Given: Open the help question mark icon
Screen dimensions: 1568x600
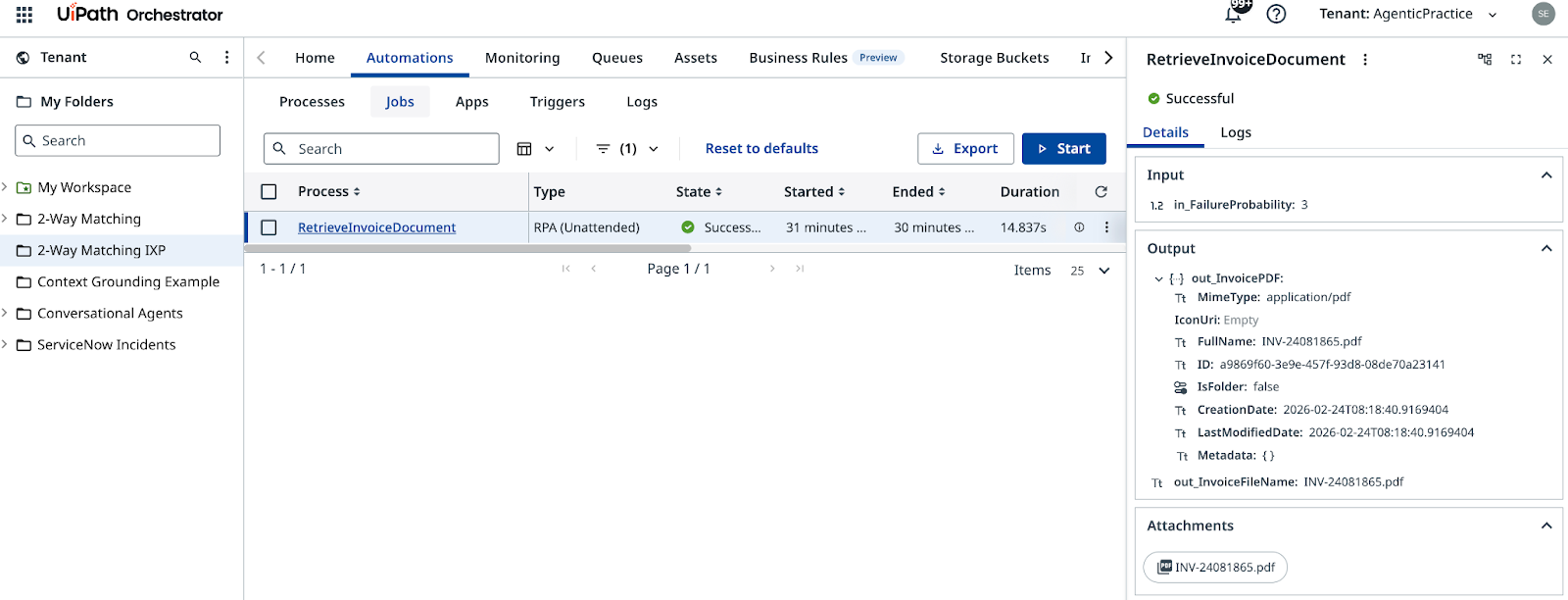Looking at the screenshot, I should (x=1276, y=14).
